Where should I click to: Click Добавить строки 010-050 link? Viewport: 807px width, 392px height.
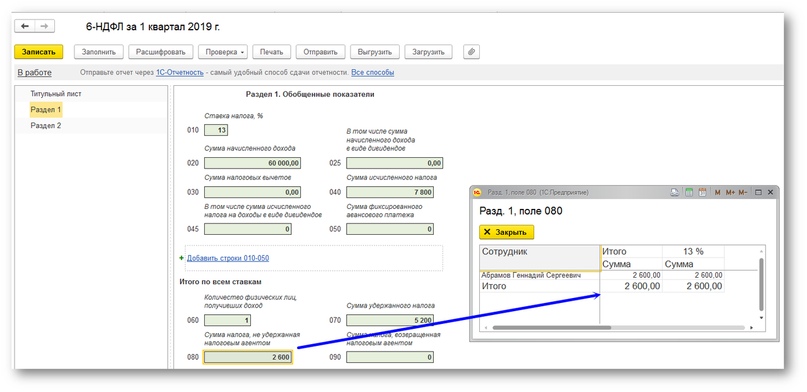pos(227,258)
